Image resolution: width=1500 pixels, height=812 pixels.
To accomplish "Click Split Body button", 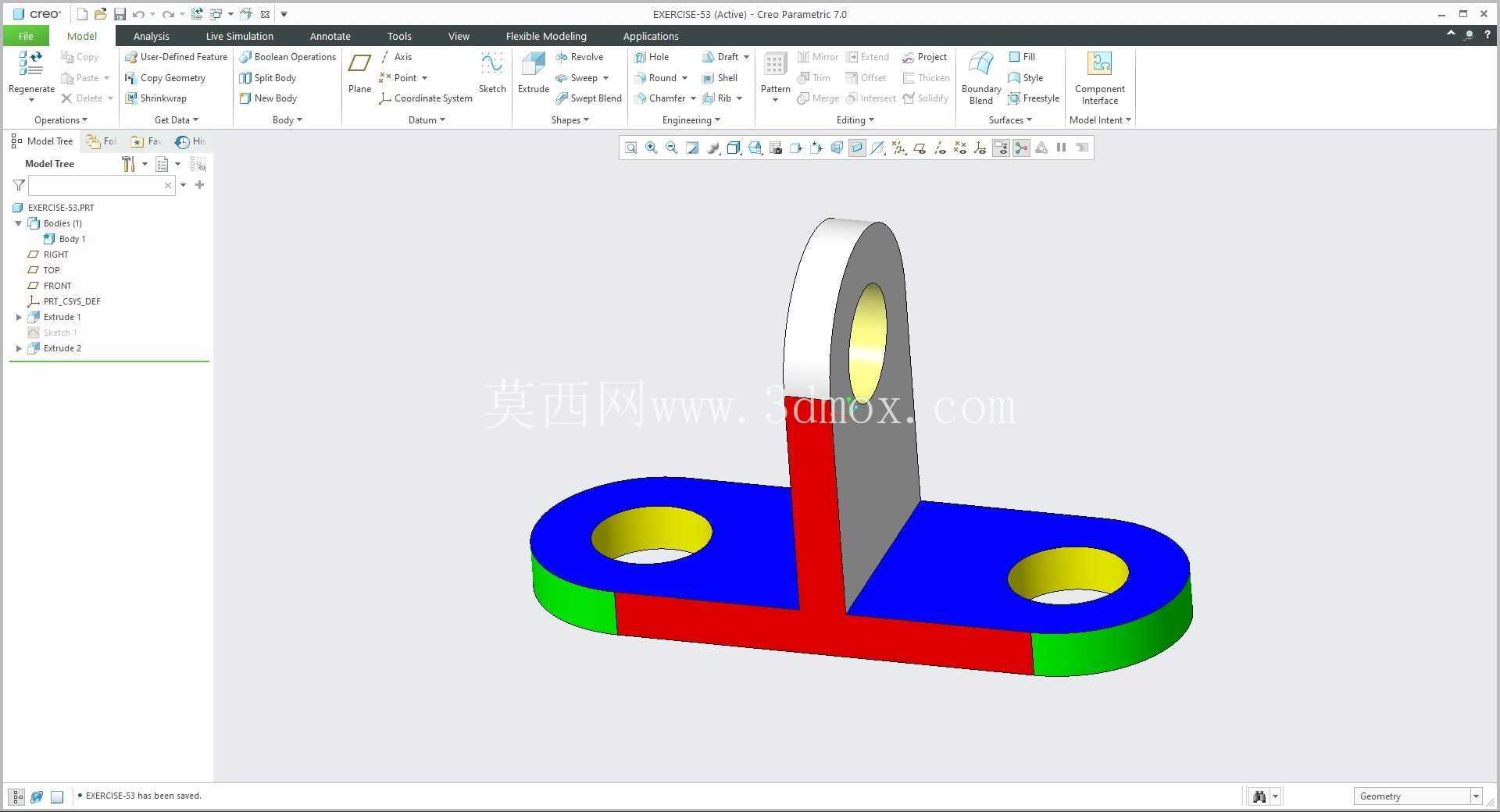I will [x=267, y=78].
